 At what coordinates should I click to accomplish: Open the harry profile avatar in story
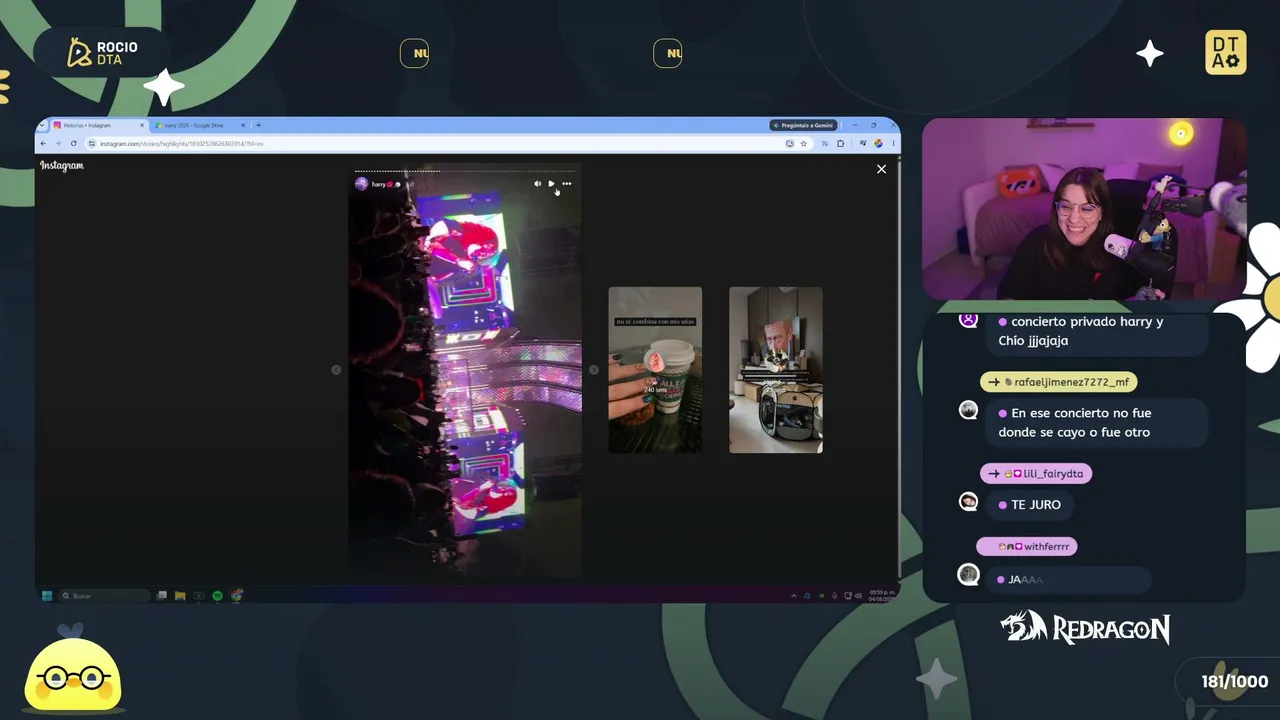tap(361, 184)
